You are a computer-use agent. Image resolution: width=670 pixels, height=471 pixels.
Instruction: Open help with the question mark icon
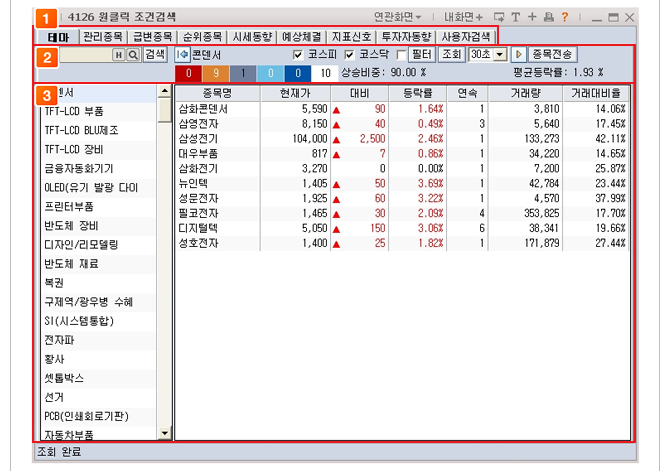click(565, 17)
